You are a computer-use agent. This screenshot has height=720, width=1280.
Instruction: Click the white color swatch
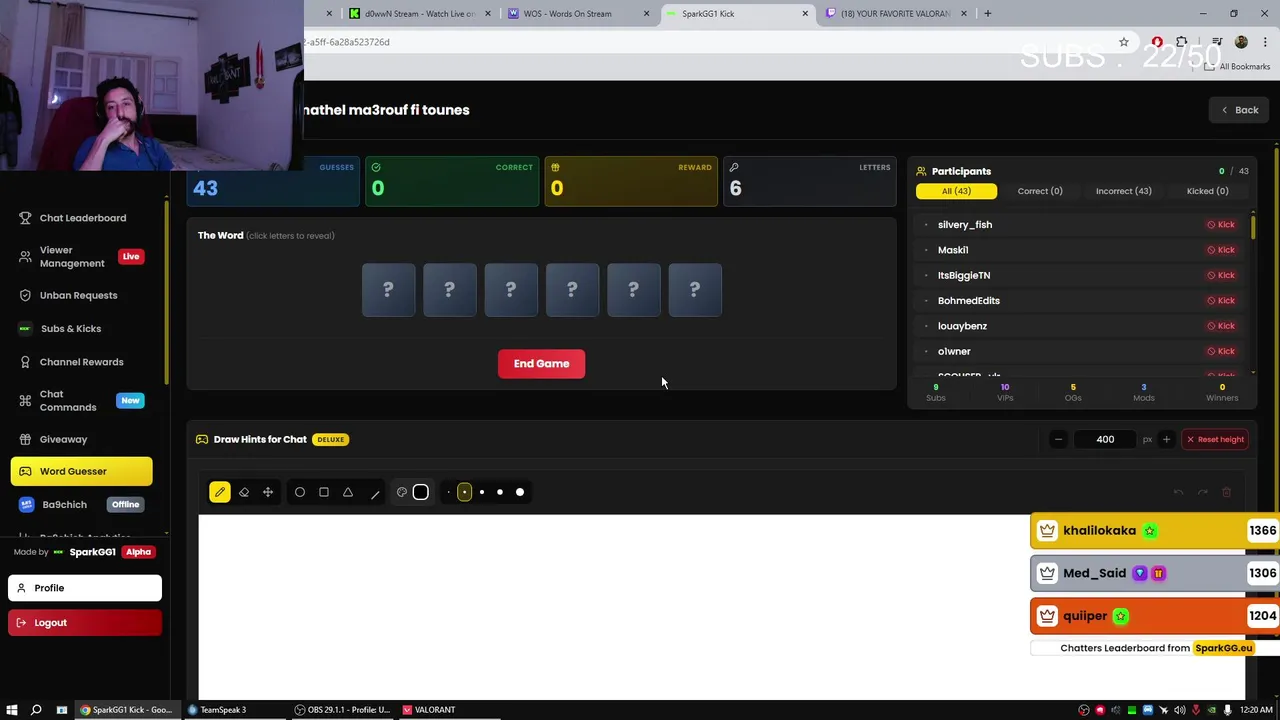point(421,492)
